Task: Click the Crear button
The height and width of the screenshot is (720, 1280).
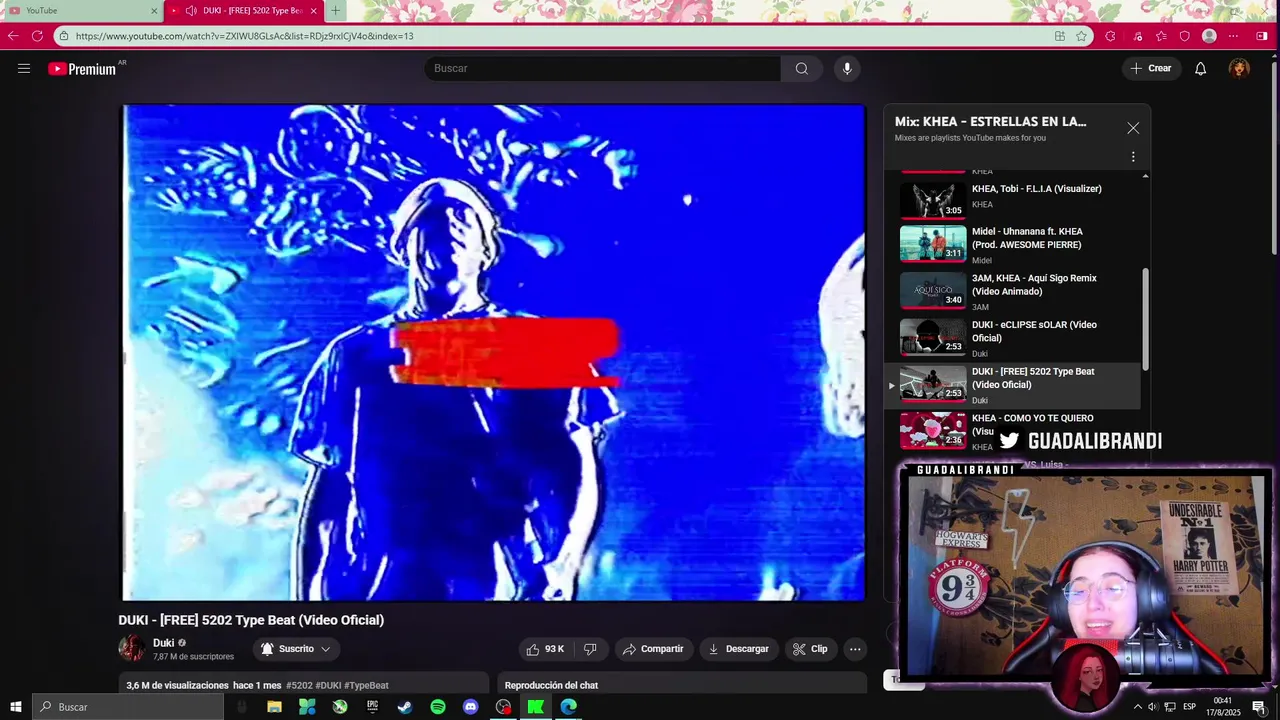Action: pyautogui.click(x=1151, y=69)
